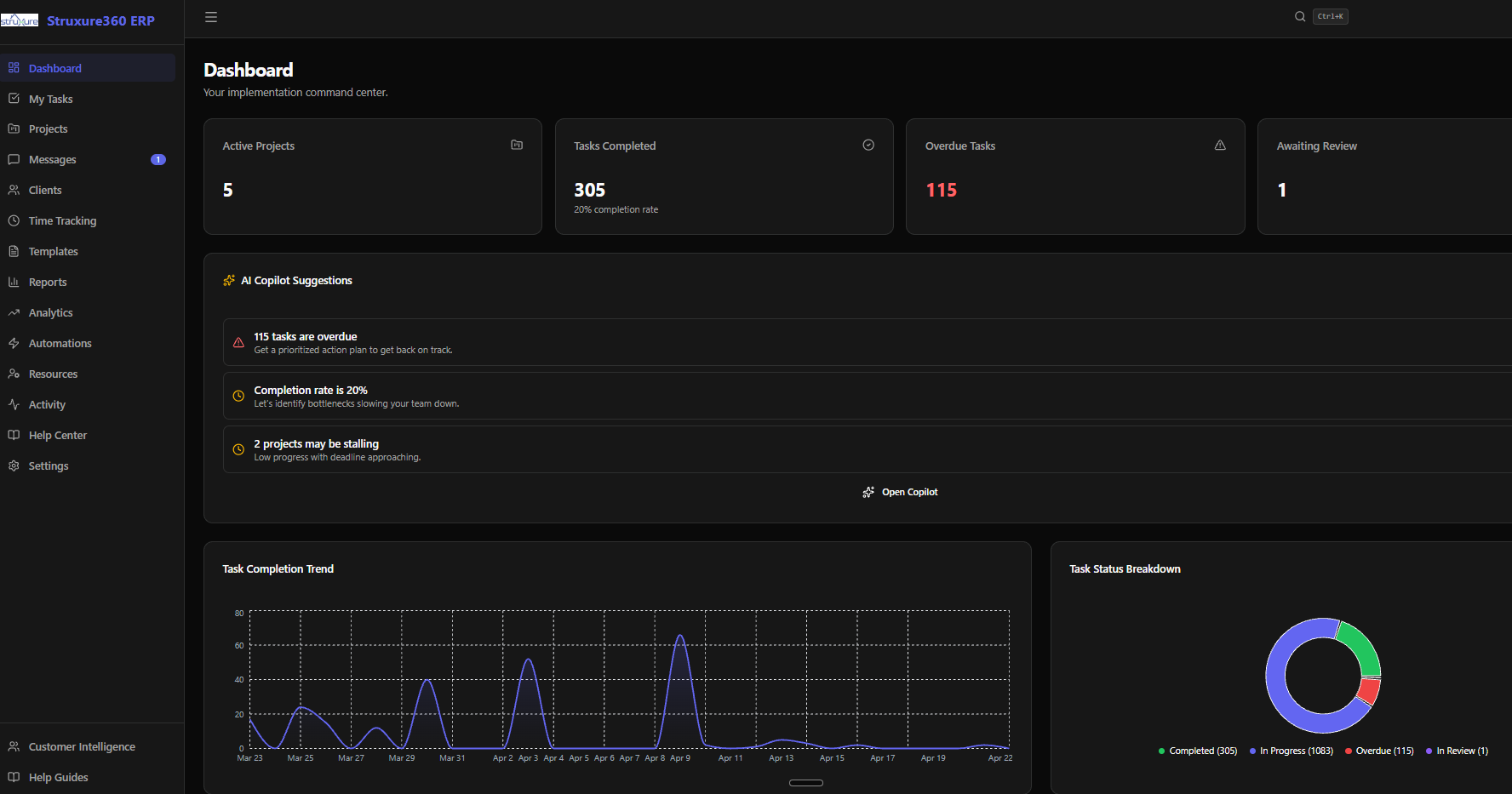This screenshot has width=1512, height=794.
Task: Open the Active Projects folder icon
Action: click(517, 145)
